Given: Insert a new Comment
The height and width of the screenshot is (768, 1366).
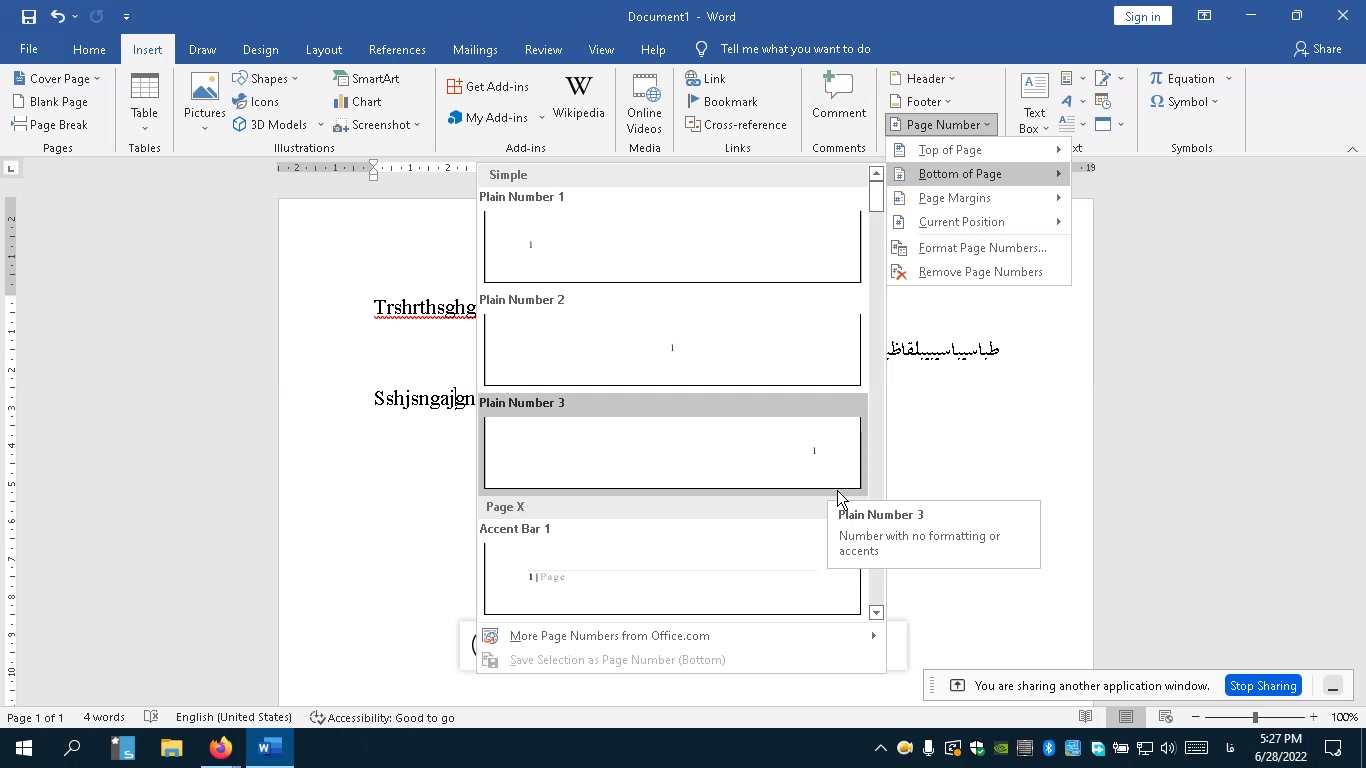Looking at the screenshot, I should point(838,98).
